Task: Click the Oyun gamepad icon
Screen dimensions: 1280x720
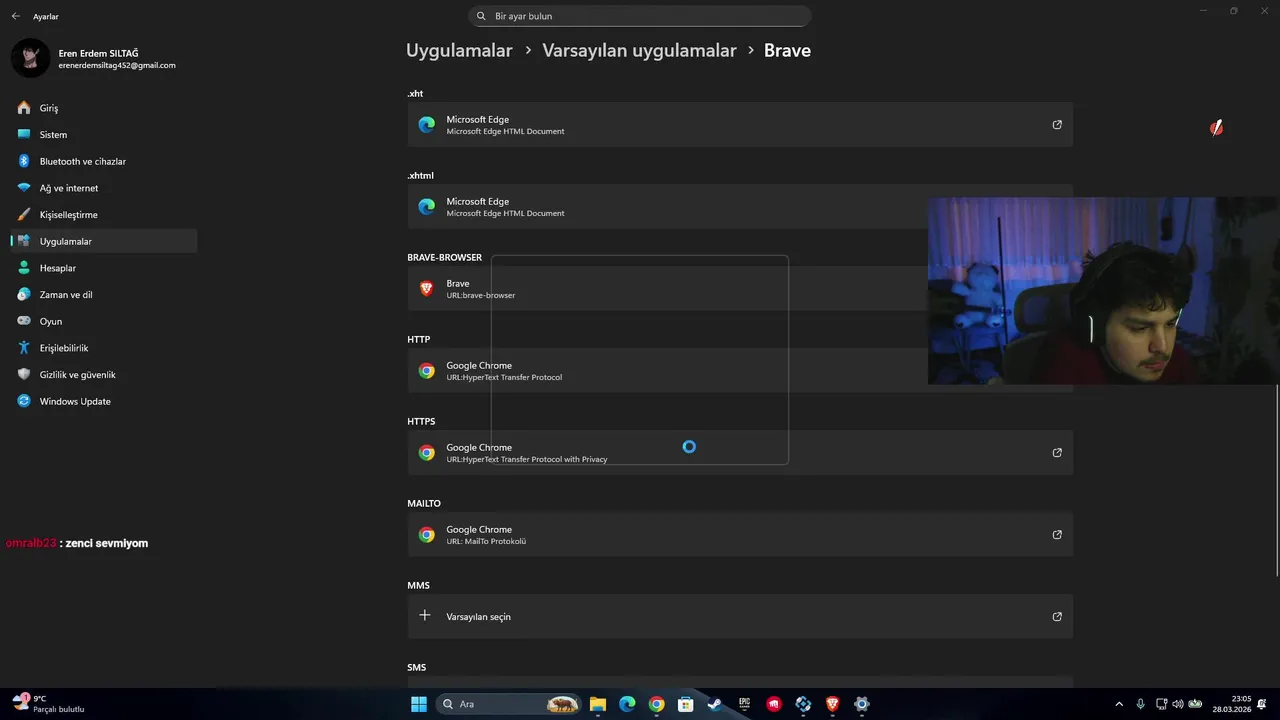Action: (24, 321)
